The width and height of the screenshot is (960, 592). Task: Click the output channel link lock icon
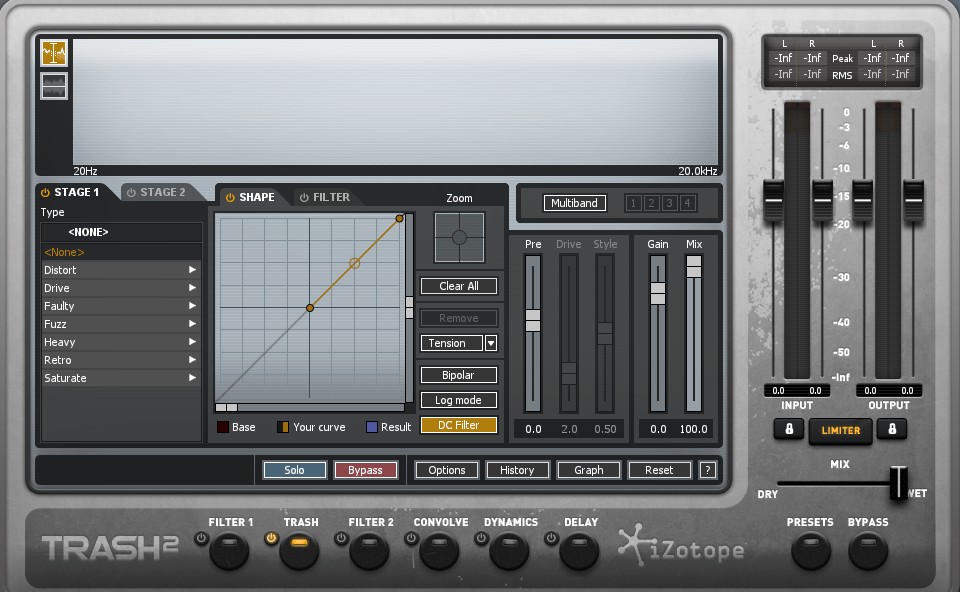[892, 429]
